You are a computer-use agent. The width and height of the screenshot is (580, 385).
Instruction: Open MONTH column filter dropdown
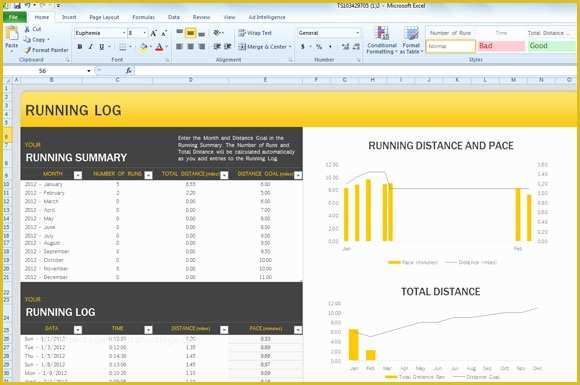tap(78, 175)
